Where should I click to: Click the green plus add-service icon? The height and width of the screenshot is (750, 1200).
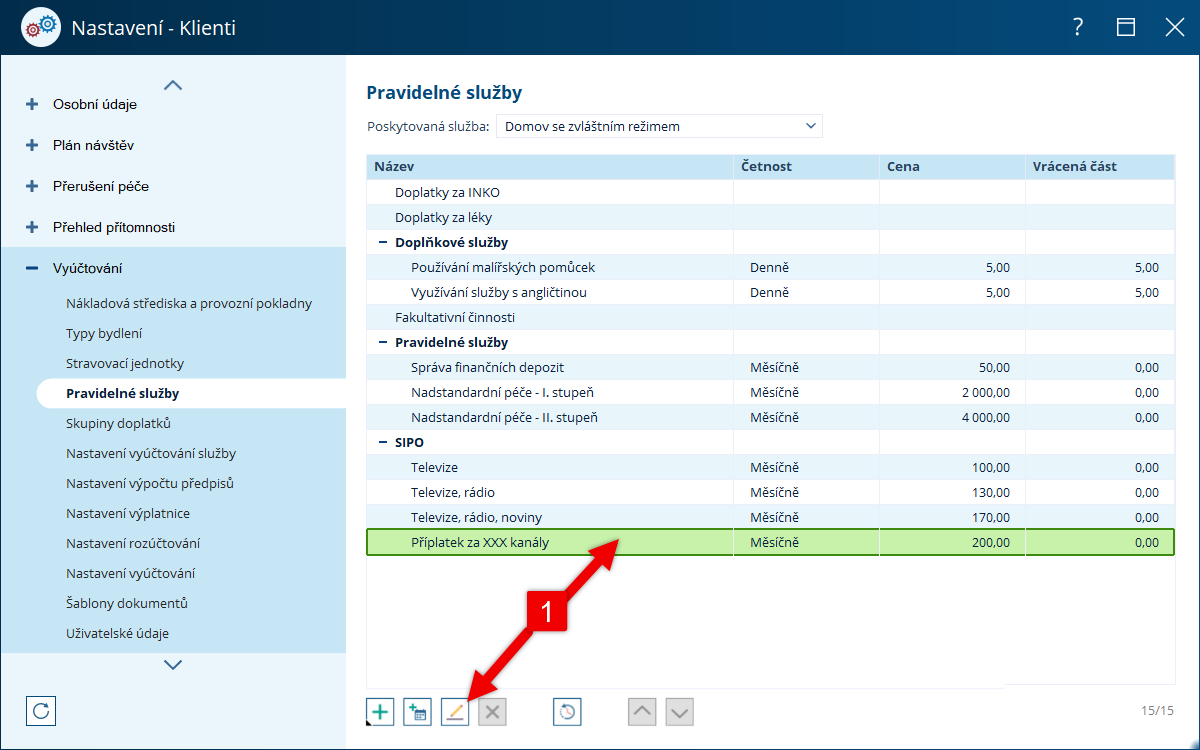click(380, 712)
